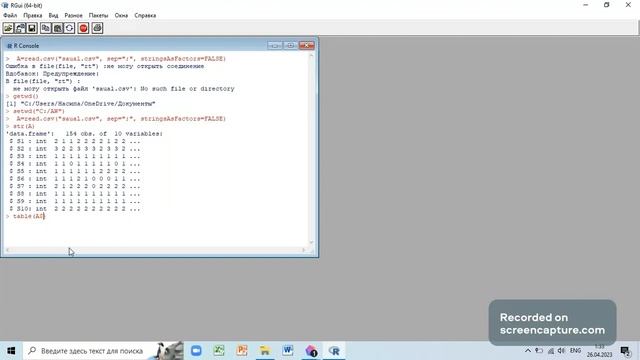The image size is (640, 360).
Task: Open the Файл menu
Action: [10, 16]
